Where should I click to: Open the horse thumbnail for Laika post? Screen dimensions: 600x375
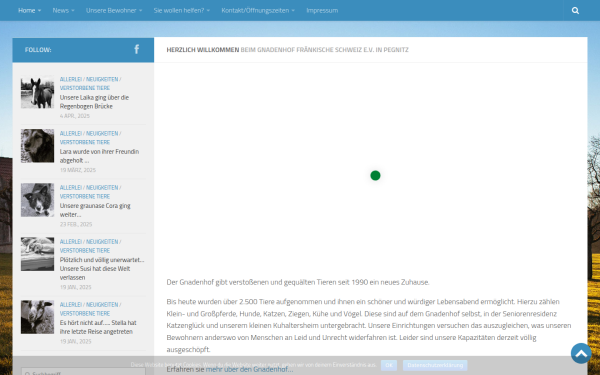click(37, 92)
